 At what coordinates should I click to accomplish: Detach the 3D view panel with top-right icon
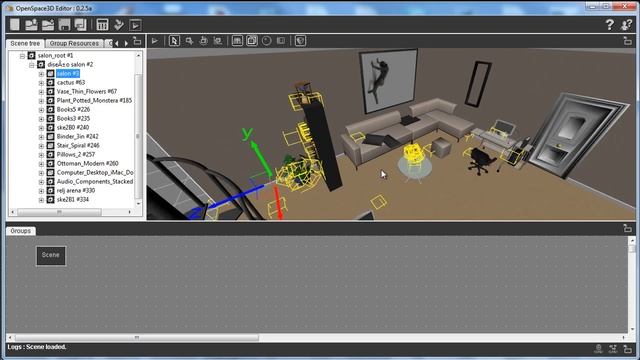(x=627, y=41)
